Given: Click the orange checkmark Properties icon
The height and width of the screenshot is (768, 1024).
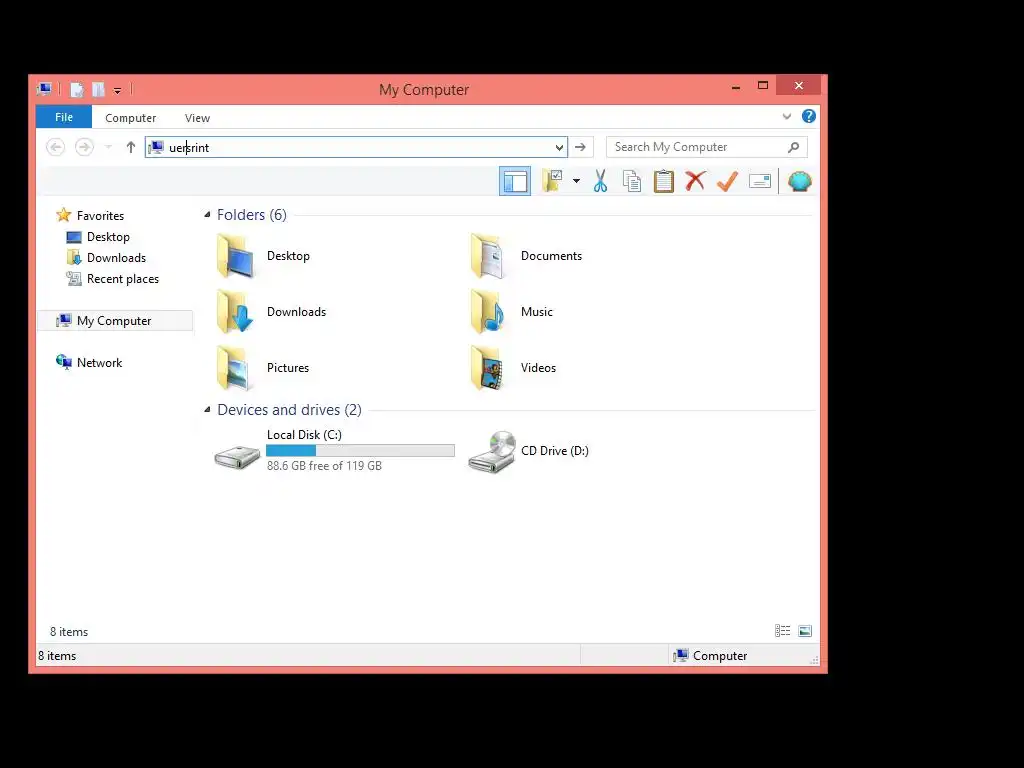Looking at the screenshot, I should coord(727,181).
